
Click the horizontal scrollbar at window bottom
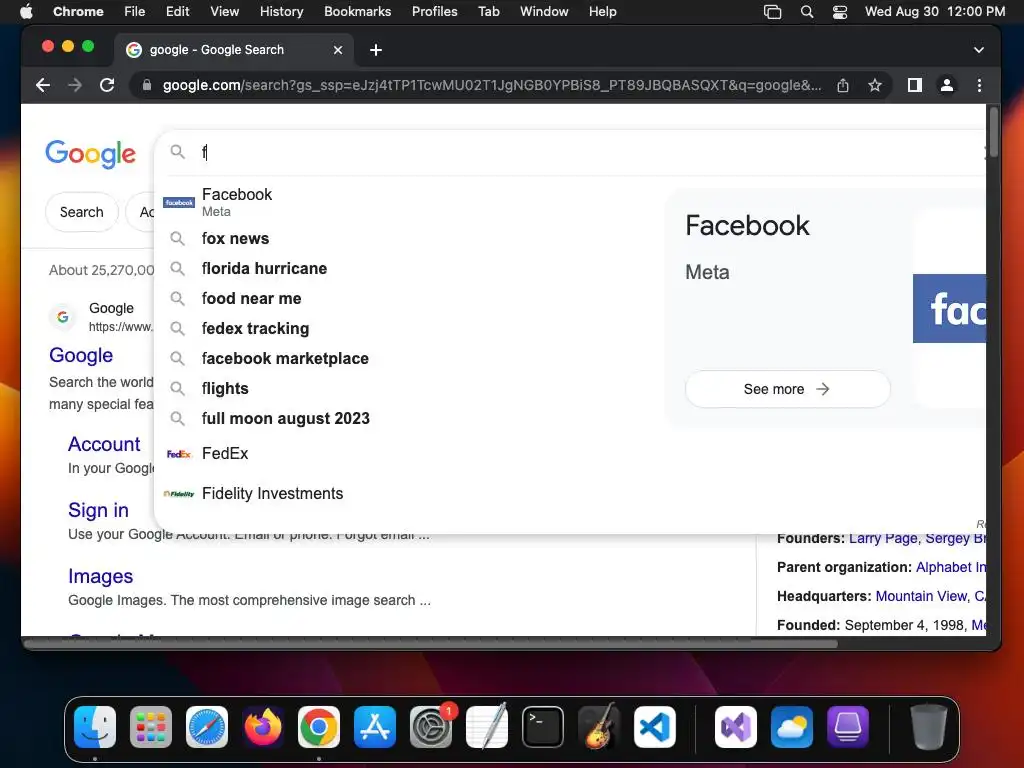coord(431,644)
